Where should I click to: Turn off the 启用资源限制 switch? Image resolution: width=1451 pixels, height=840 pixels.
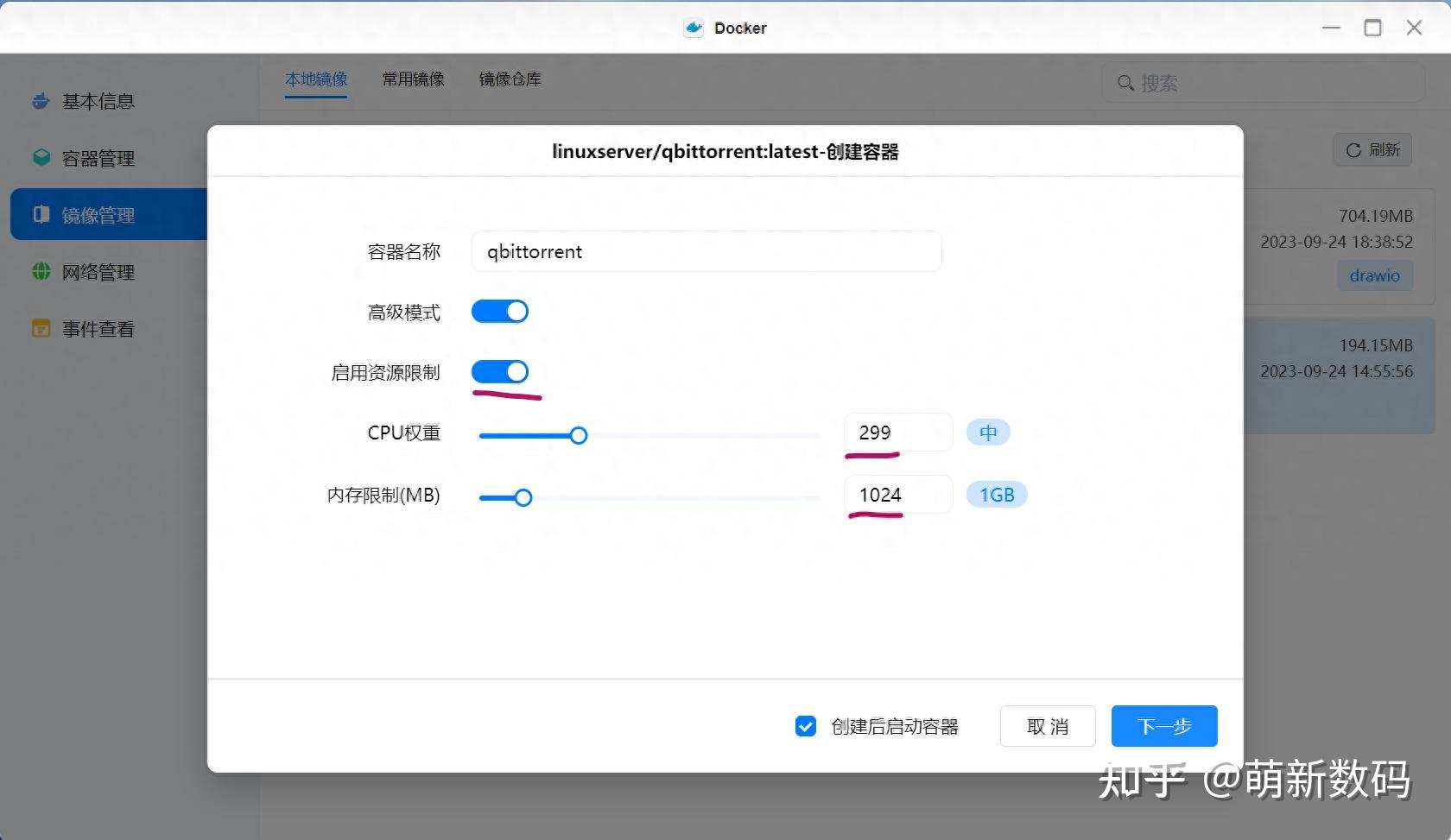[500, 371]
